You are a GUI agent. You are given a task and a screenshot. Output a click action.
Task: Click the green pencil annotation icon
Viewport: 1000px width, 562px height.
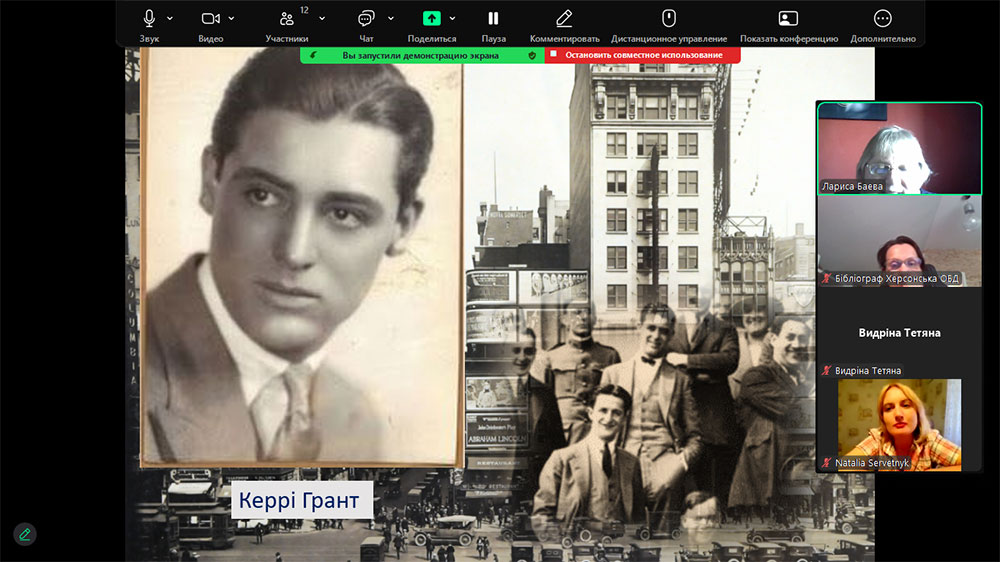pyautogui.click(x=25, y=534)
